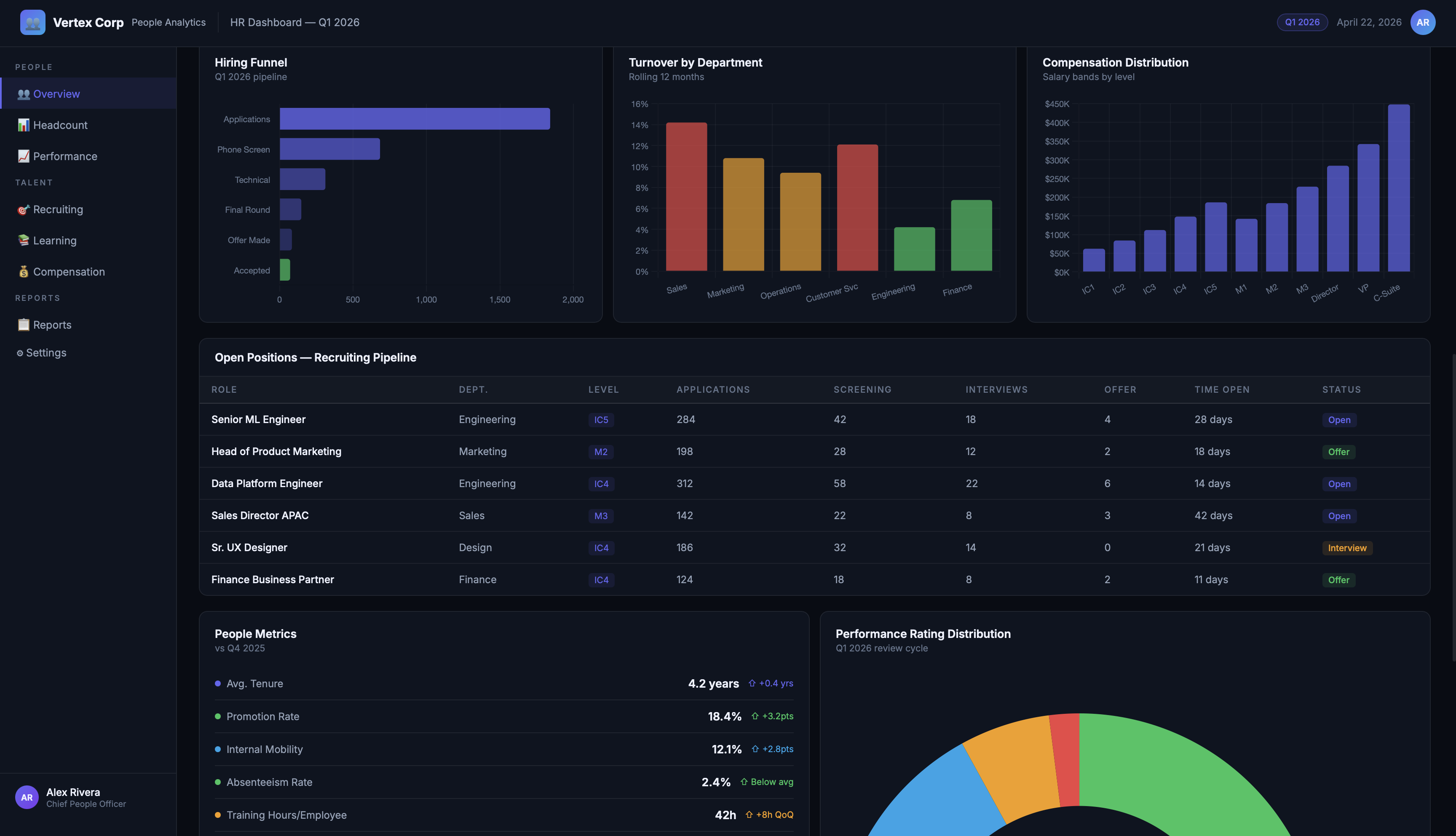This screenshot has width=1456, height=836.
Task: Click the Training Hours/Employee label
Action: (286, 815)
